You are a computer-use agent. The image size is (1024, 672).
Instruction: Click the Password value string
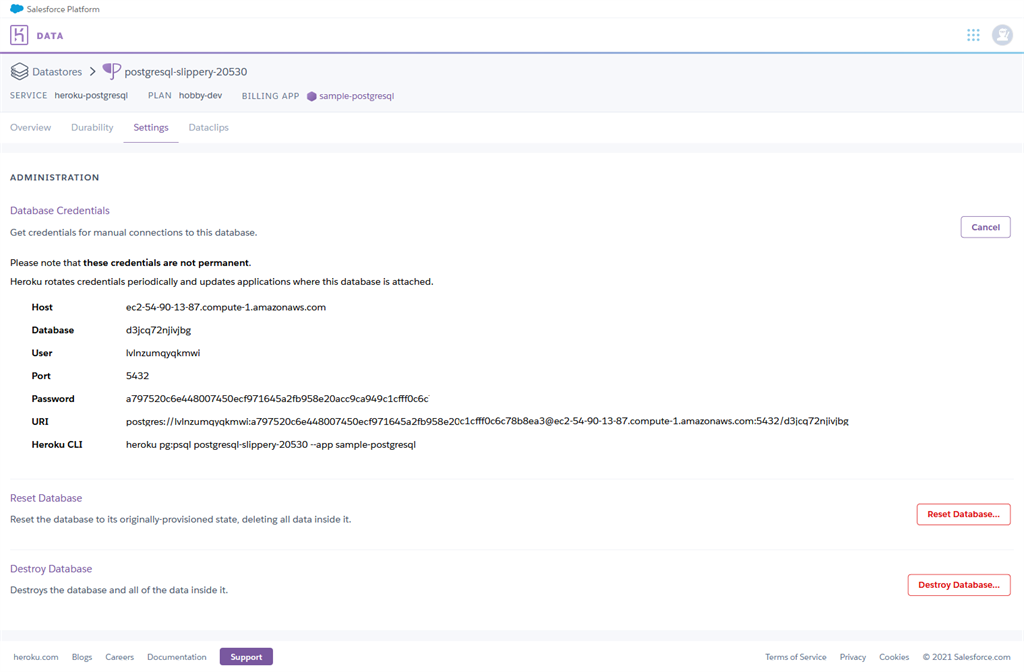(278, 398)
